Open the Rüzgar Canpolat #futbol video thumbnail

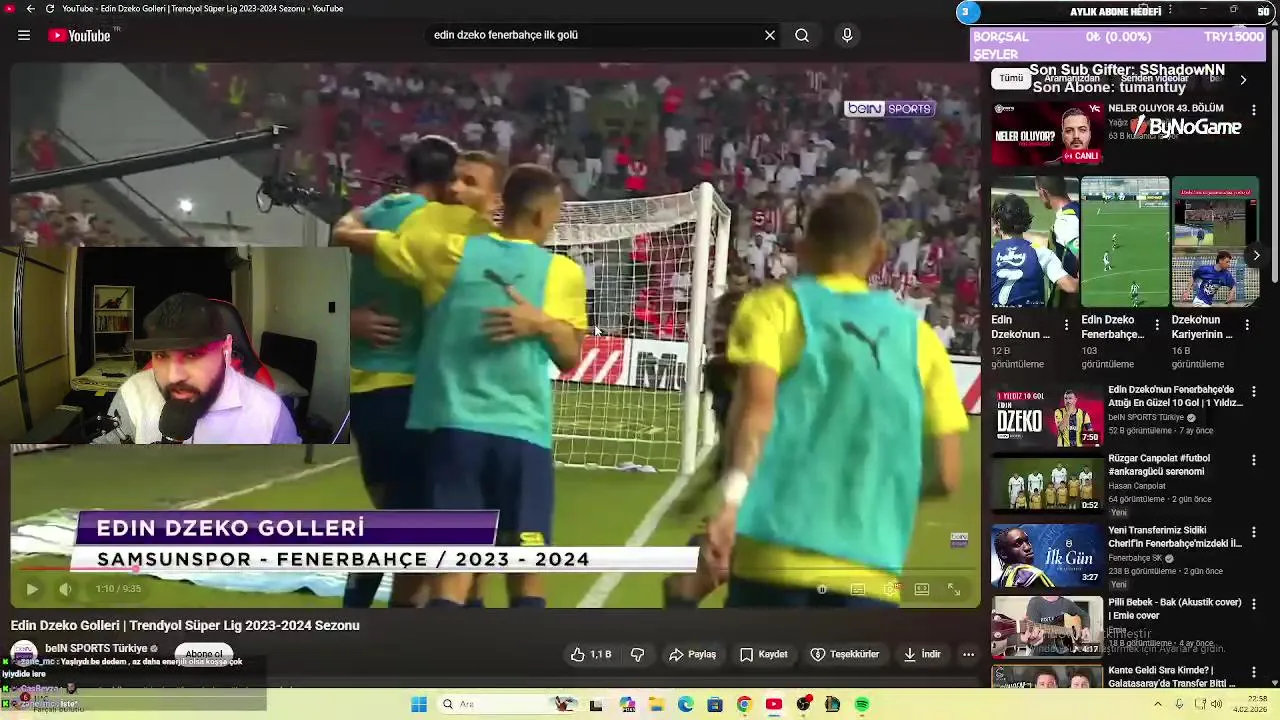1046,485
